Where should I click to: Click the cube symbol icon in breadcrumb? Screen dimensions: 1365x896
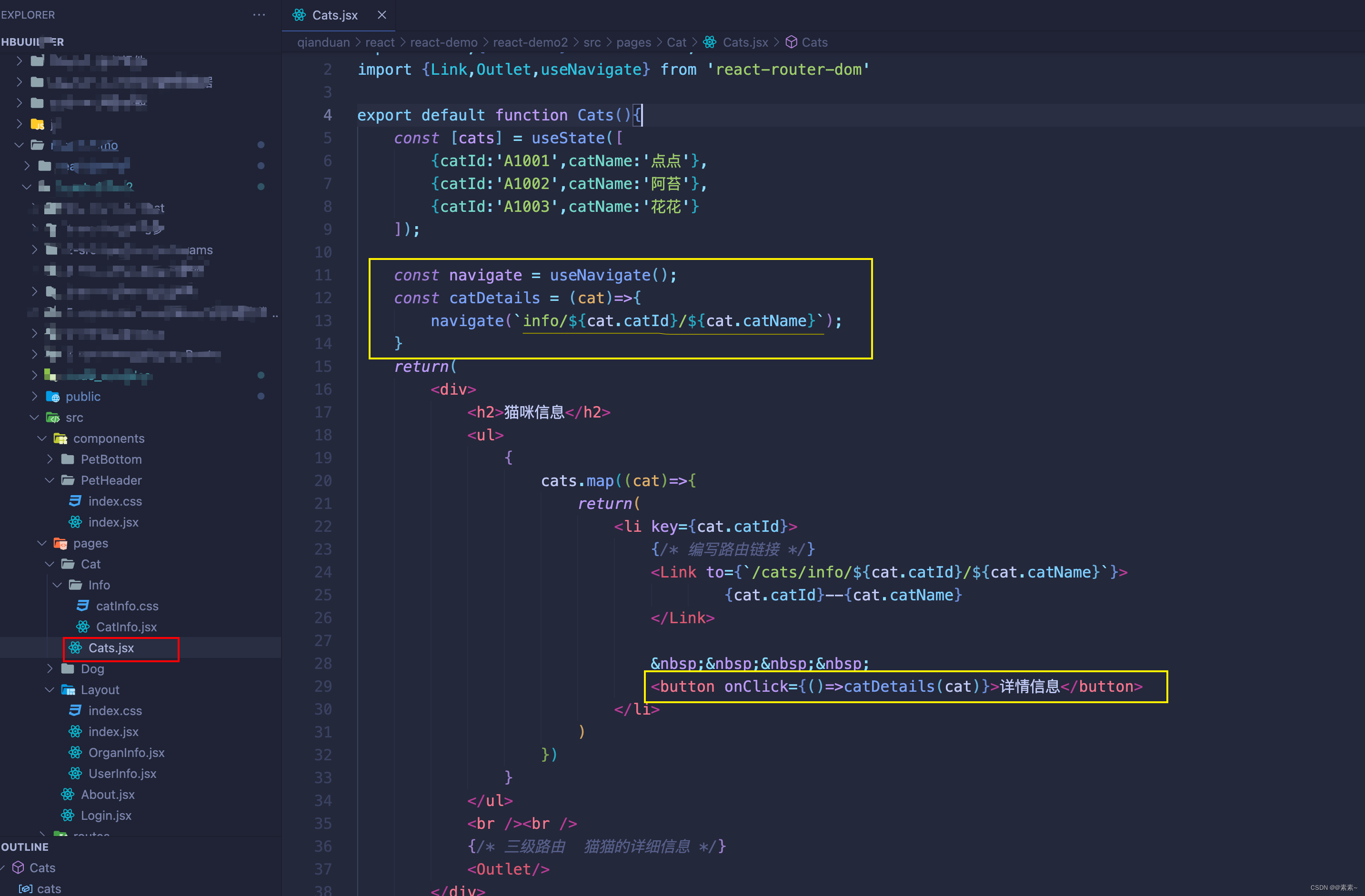click(x=792, y=42)
